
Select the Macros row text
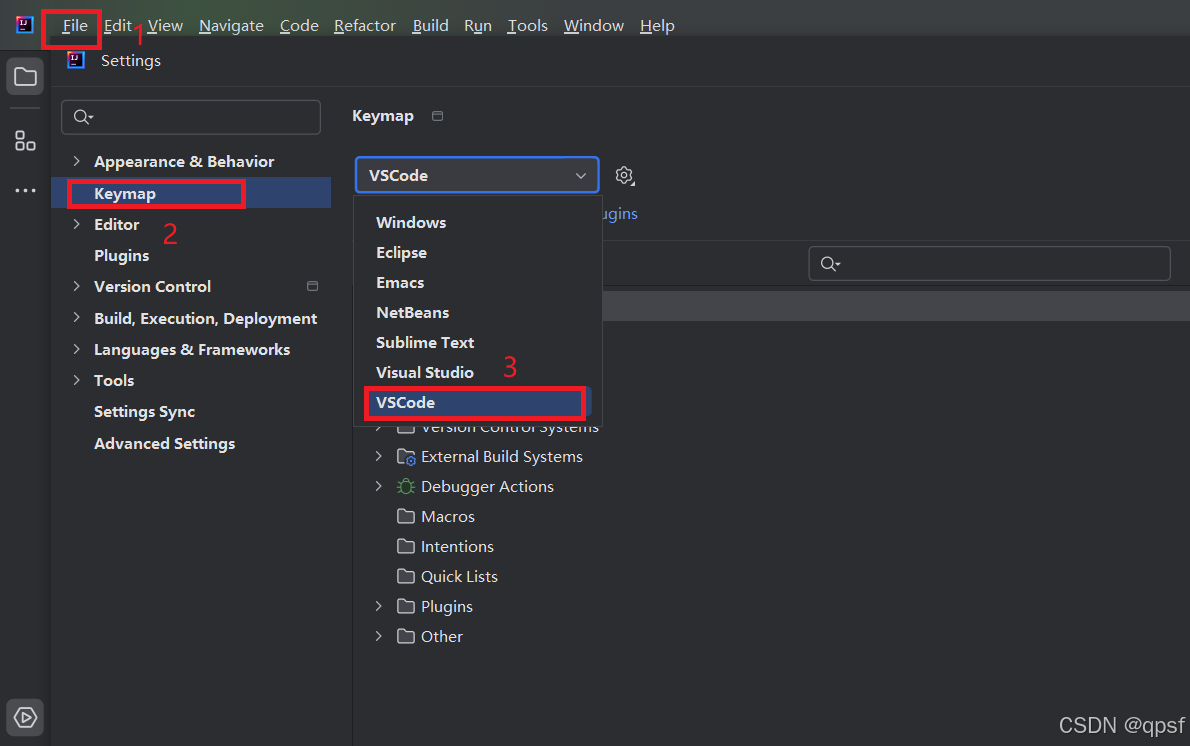coord(448,517)
